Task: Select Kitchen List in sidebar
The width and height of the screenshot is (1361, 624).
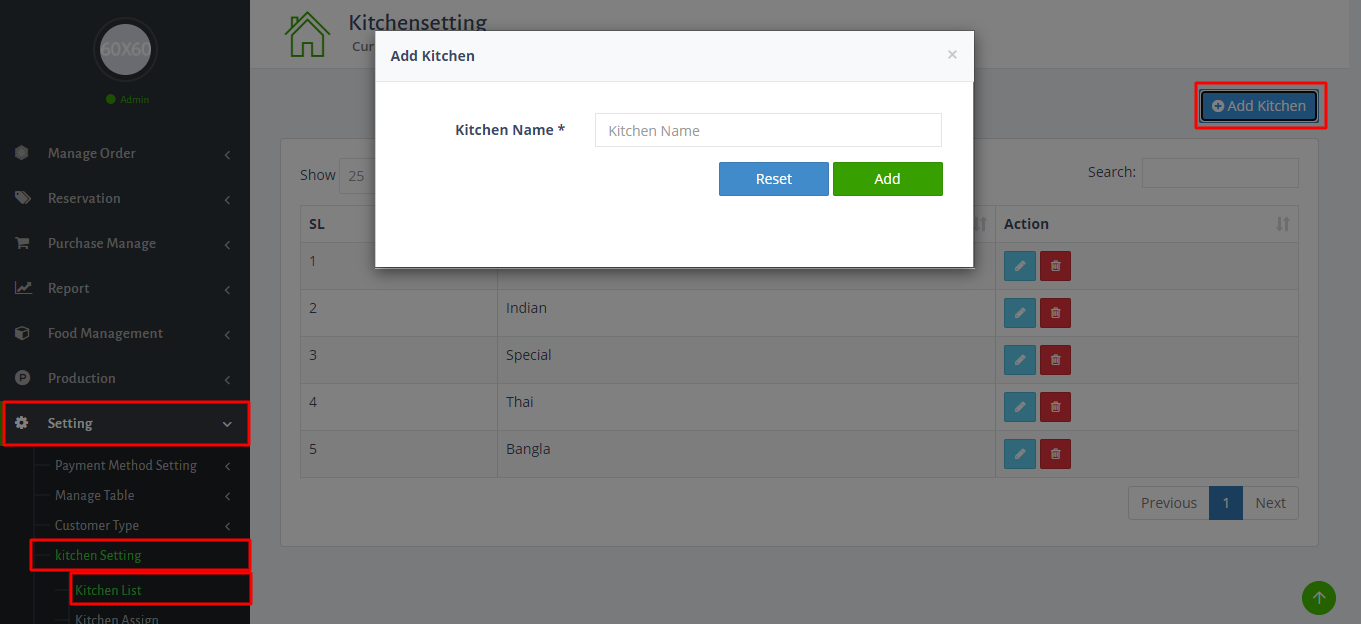Action: click(109, 590)
